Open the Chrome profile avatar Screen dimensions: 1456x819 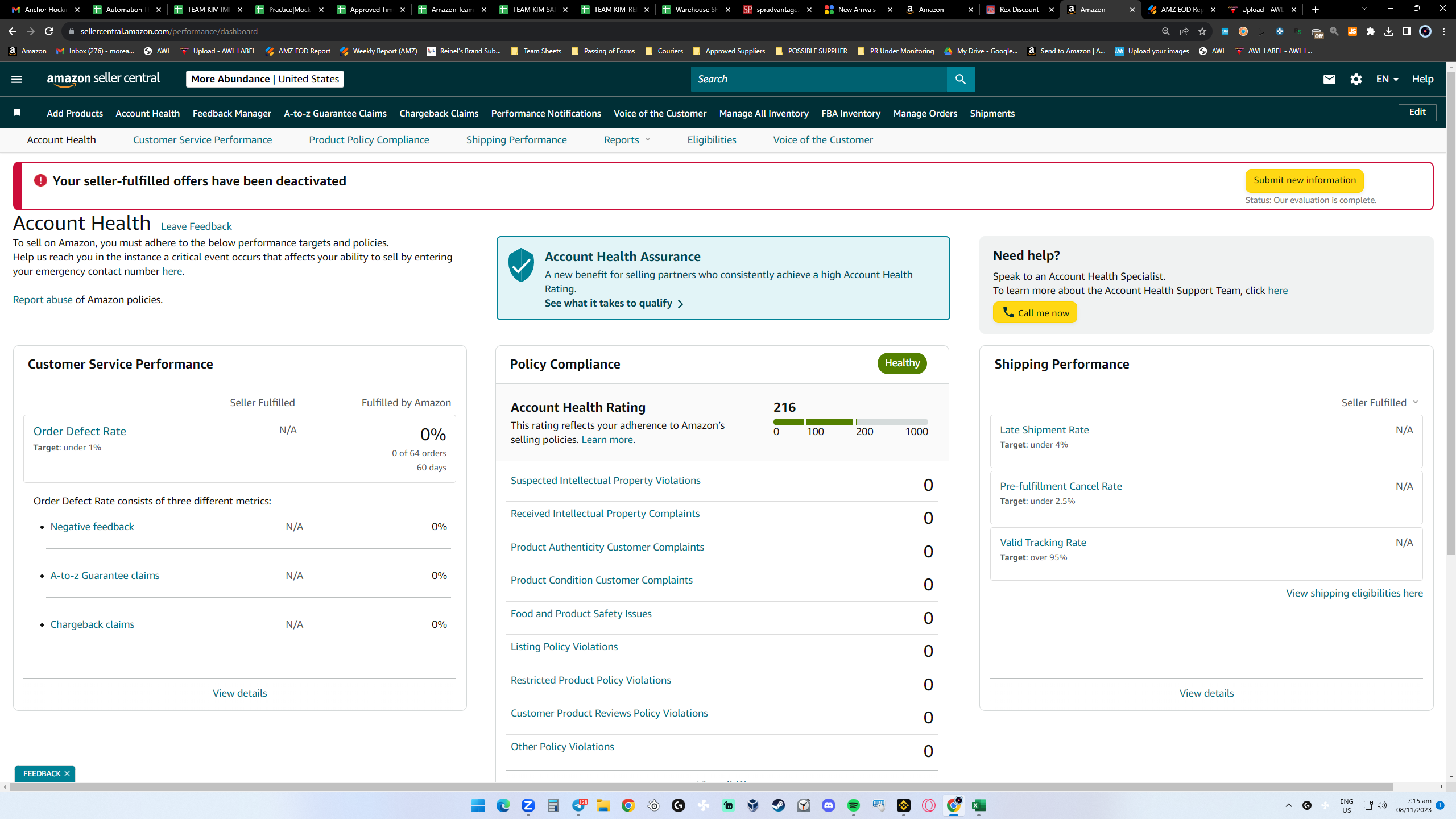pos(1425,31)
